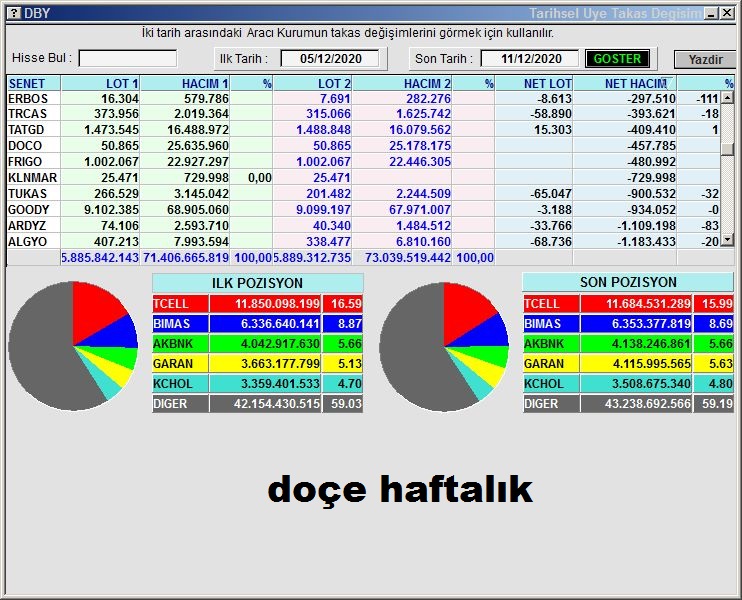The image size is (742, 600).
Task: Select the TUKAS row name
Action: coord(27,194)
